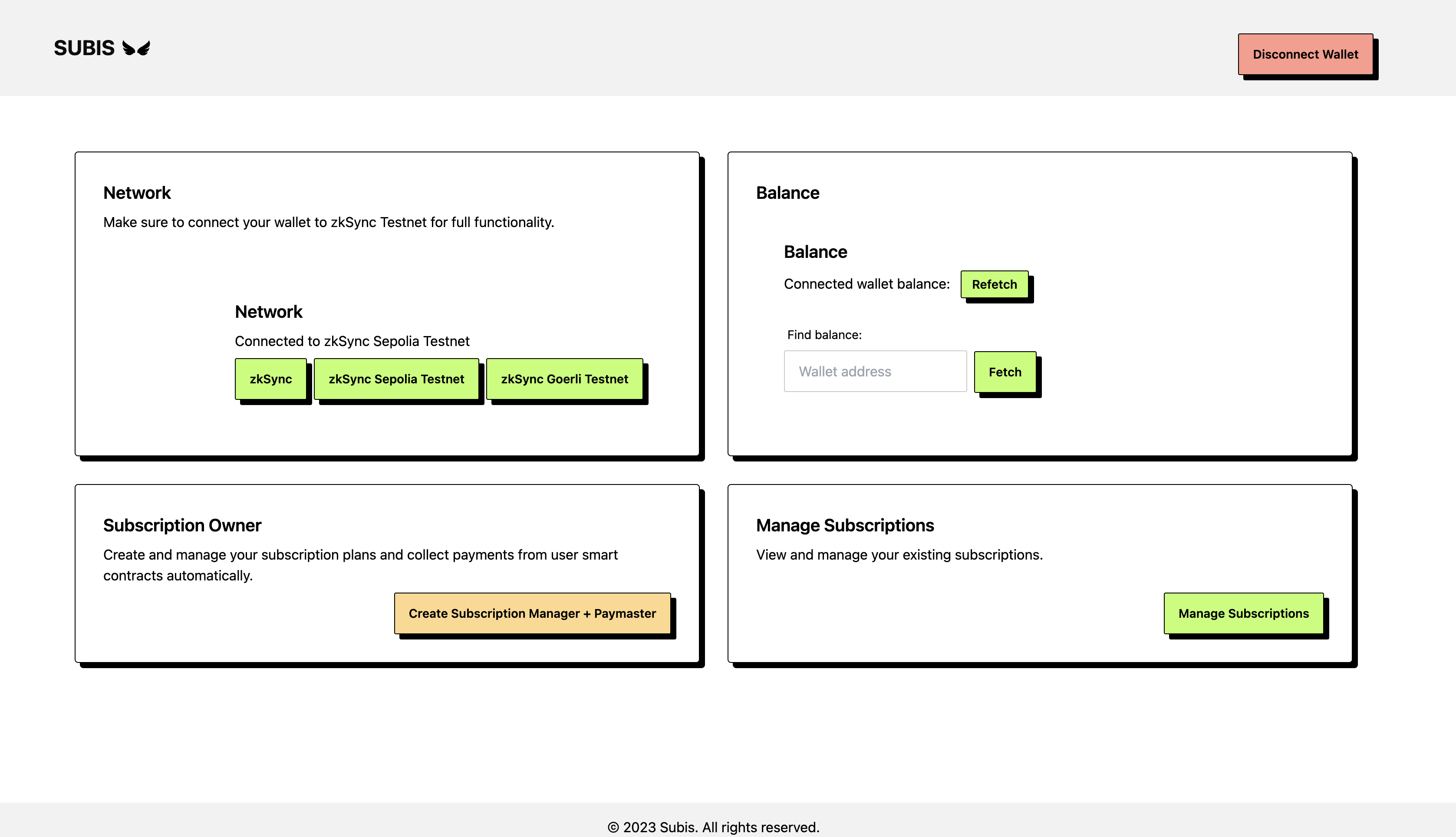This screenshot has width=1456, height=837.
Task: Choose the zkSync Goerli Testnet network
Action: (x=564, y=379)
